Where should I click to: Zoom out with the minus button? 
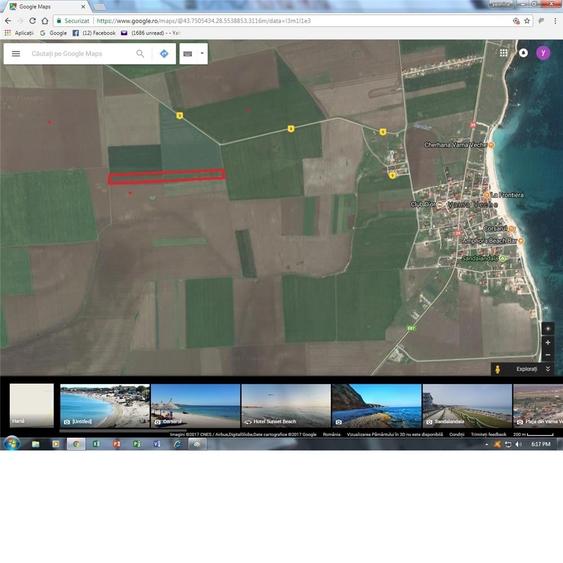pos(548,355)
